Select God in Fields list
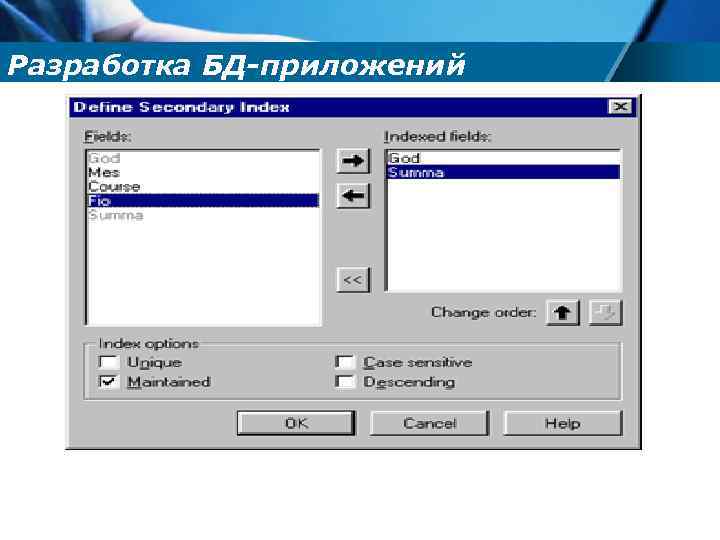This screenshot has height=540, width=720. [x=203, y=158]
